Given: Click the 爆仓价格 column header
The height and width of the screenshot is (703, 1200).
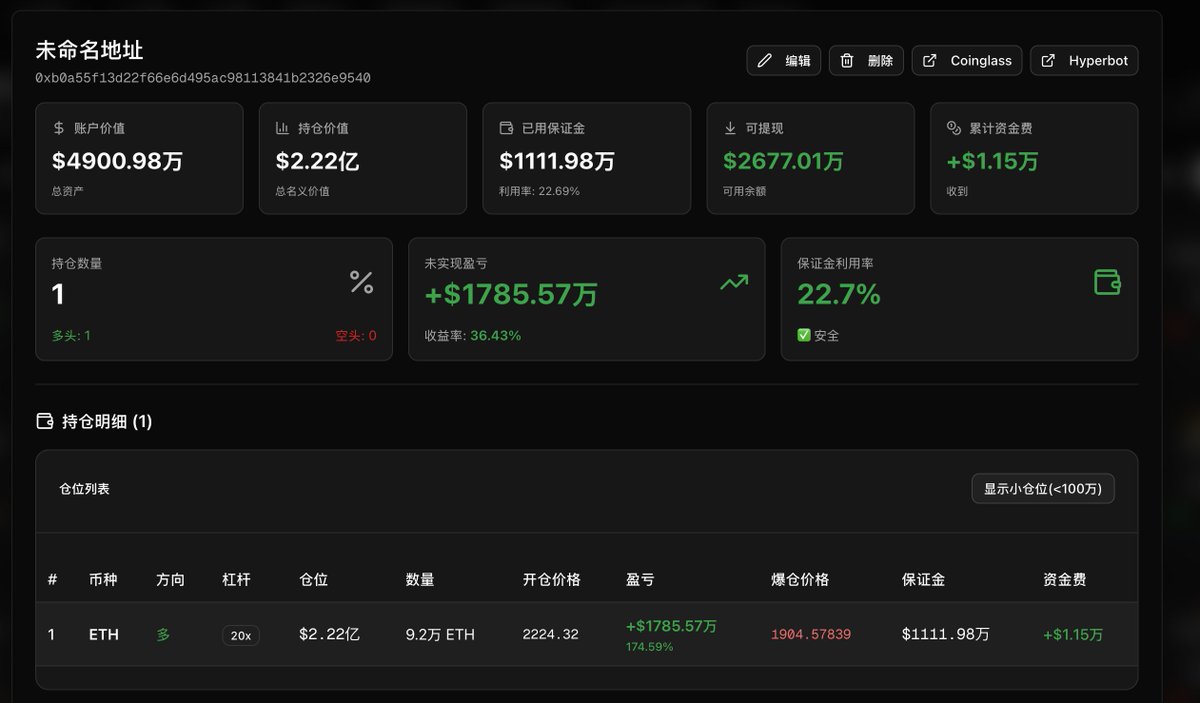Looking at the screenshot, I should 800,580.
